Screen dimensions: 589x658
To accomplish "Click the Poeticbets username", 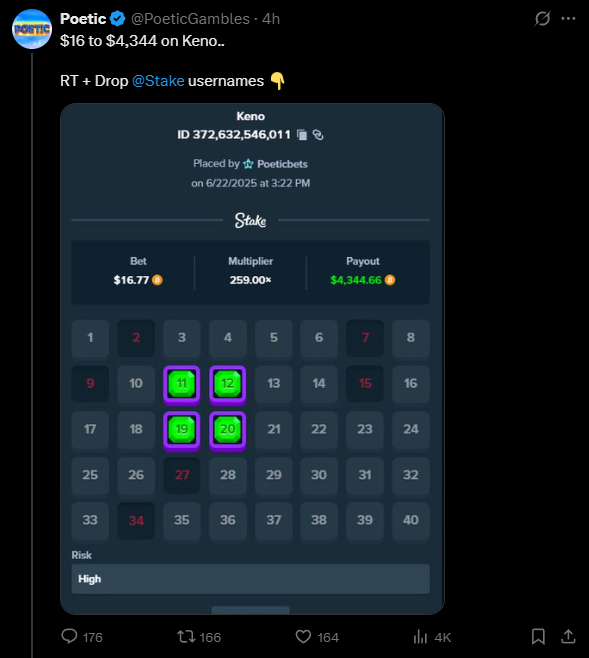I will pos(282,164).
